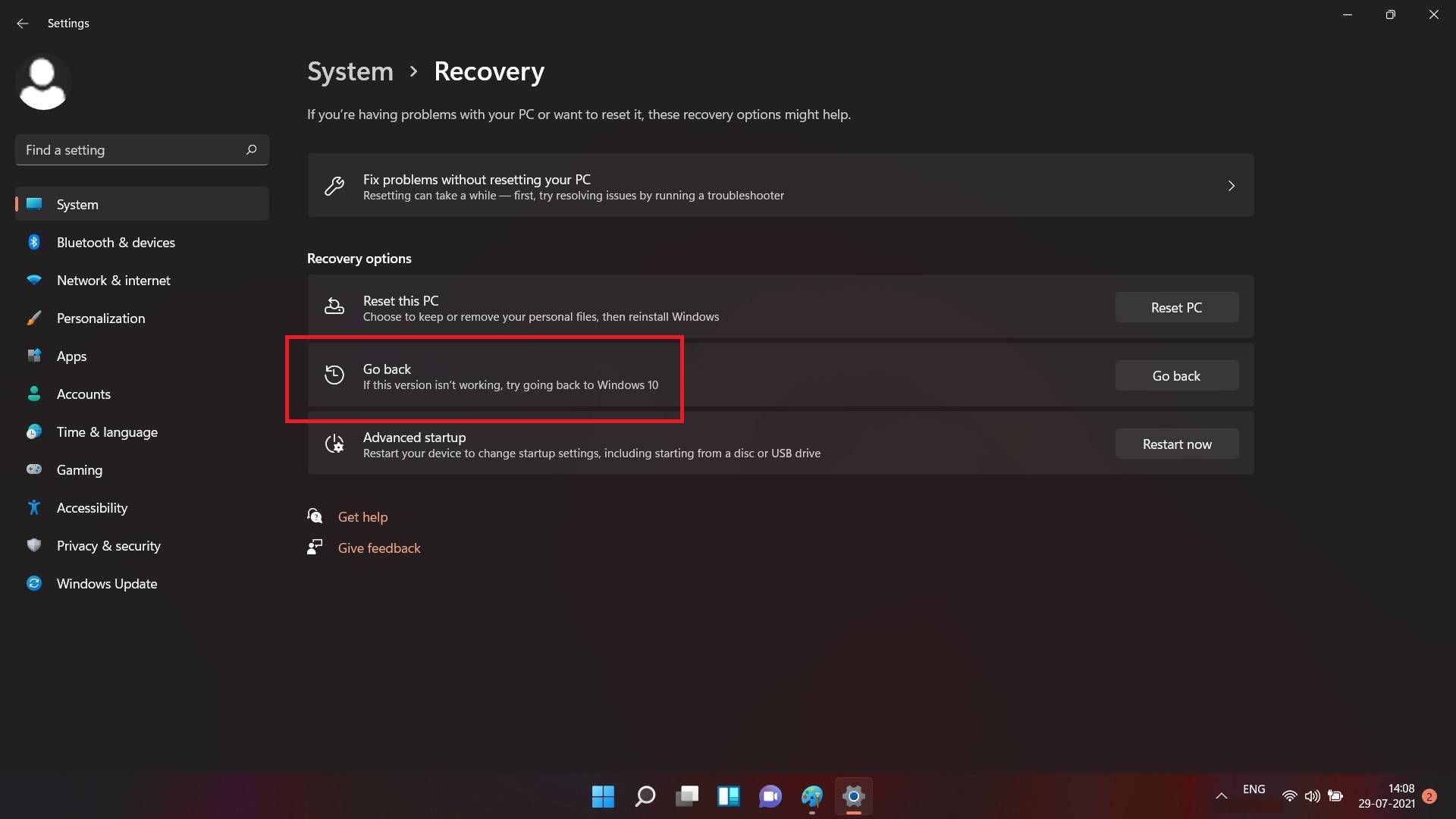This screenshot has width=1456, height=819.
Task: Click the Bluetooth & devices icon
Action: pos(35,242)
